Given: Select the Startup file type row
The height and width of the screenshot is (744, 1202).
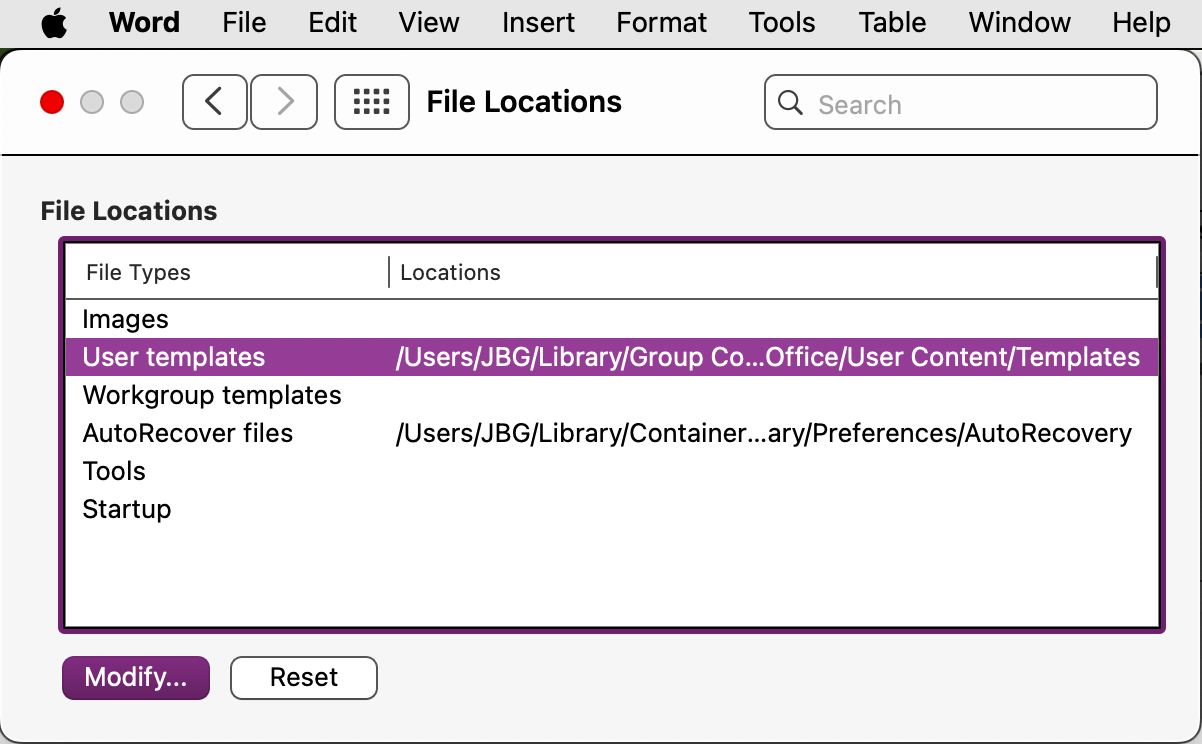Looking at the screenshot, I should 612,509.
